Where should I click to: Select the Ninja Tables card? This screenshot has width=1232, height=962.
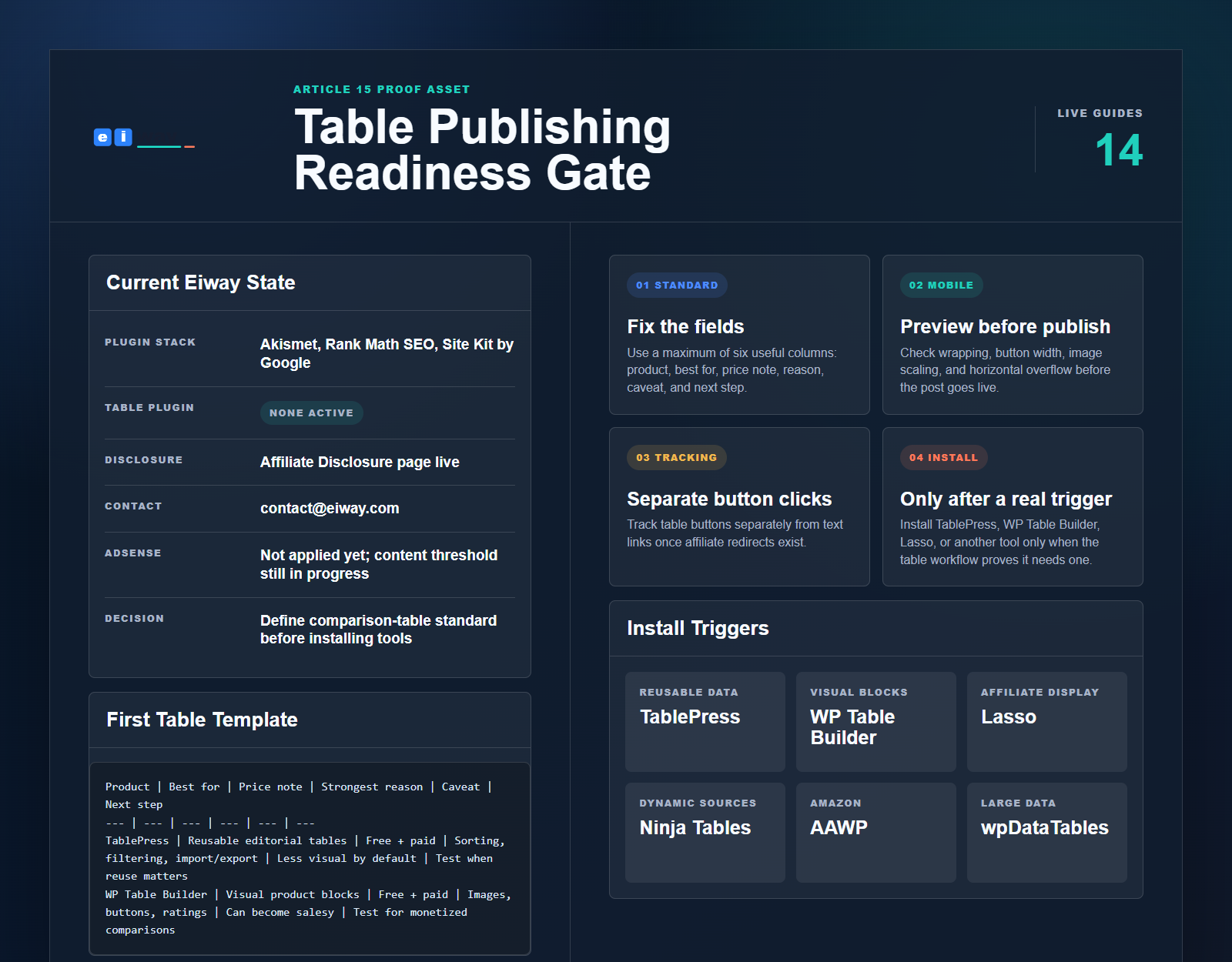(x=705, y=833)
